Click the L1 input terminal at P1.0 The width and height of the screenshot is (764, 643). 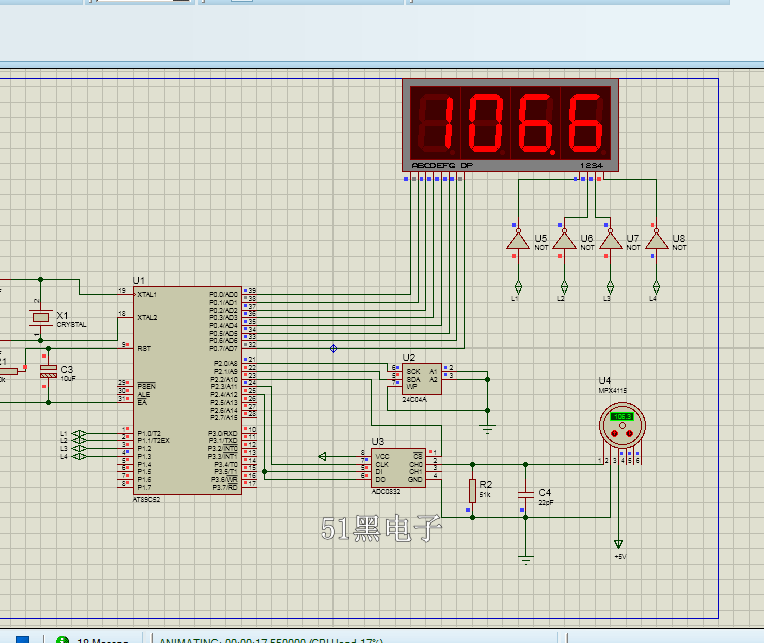(x=79, y=433)
